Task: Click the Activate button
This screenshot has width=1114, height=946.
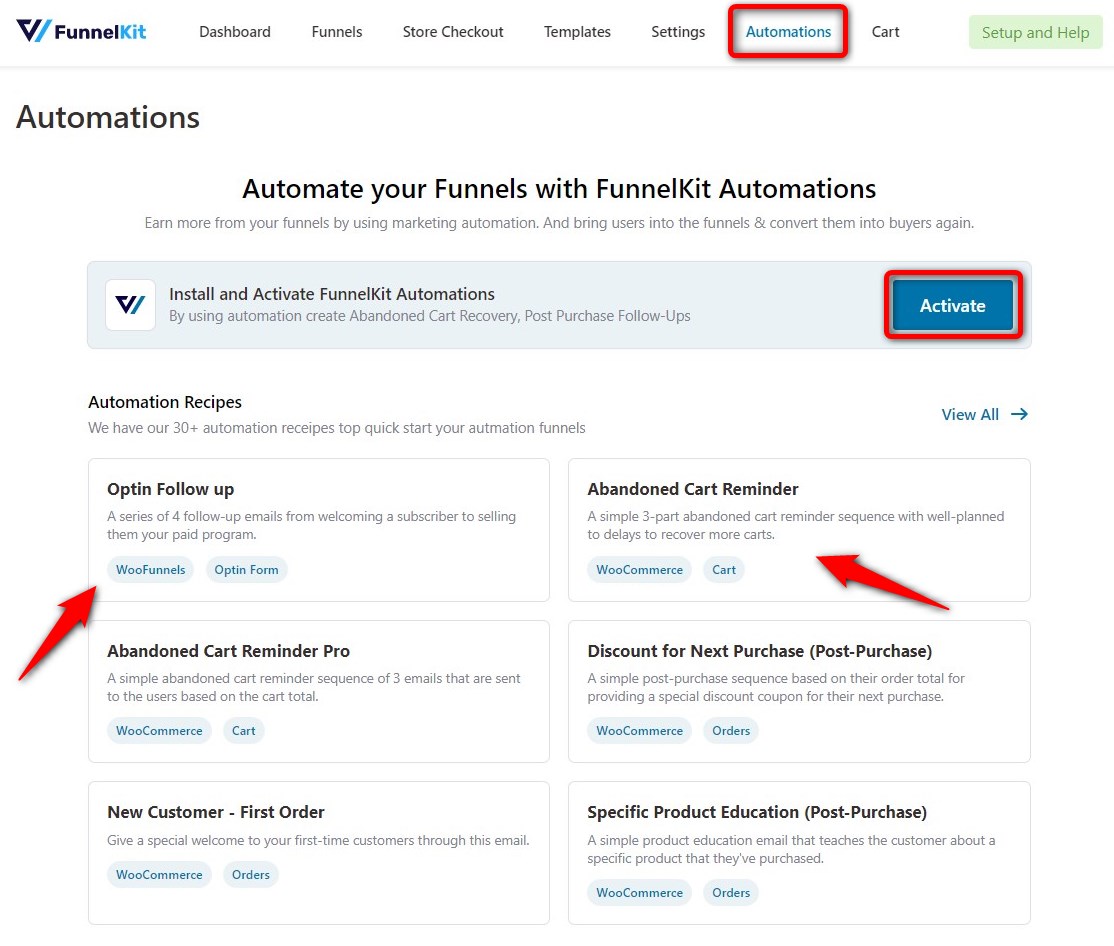Action: pyautogui.click(x=952, y=305)
